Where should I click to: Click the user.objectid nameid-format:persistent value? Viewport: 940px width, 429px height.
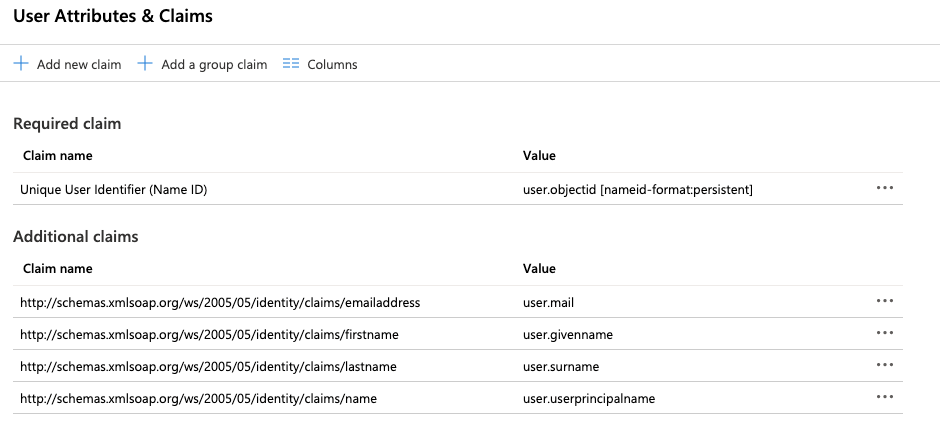tap(637, 189)
